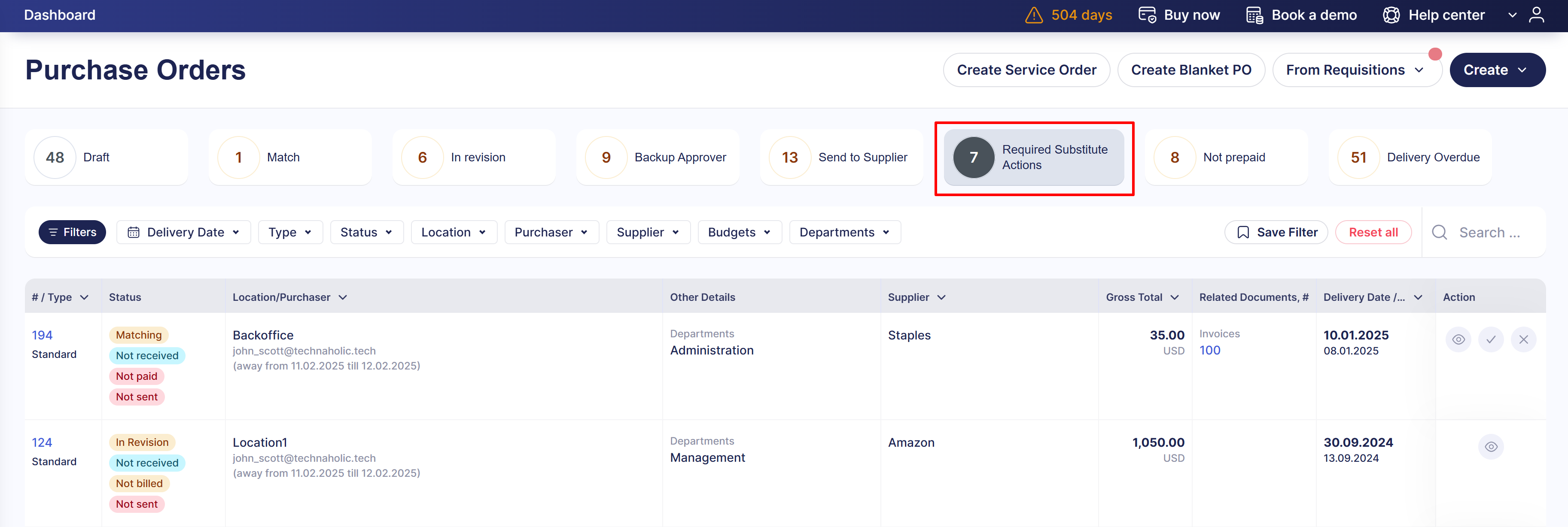The image size is (1568, 527).
Task: Click the Staples supplier cell
Action: (909, 335)
